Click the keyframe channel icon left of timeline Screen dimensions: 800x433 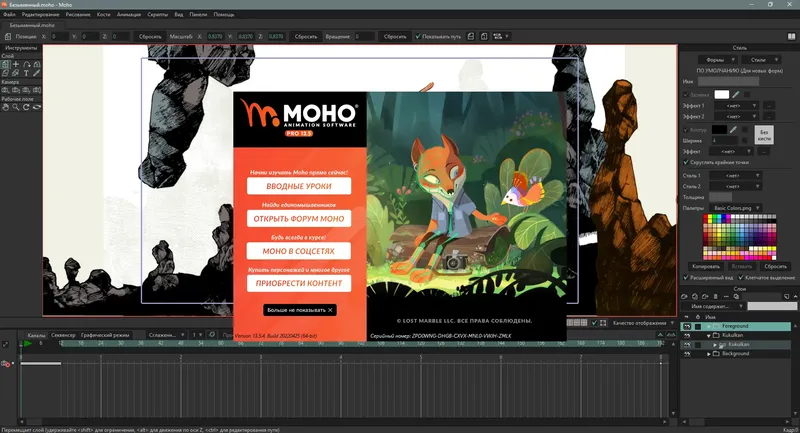(x=6, y=364)
